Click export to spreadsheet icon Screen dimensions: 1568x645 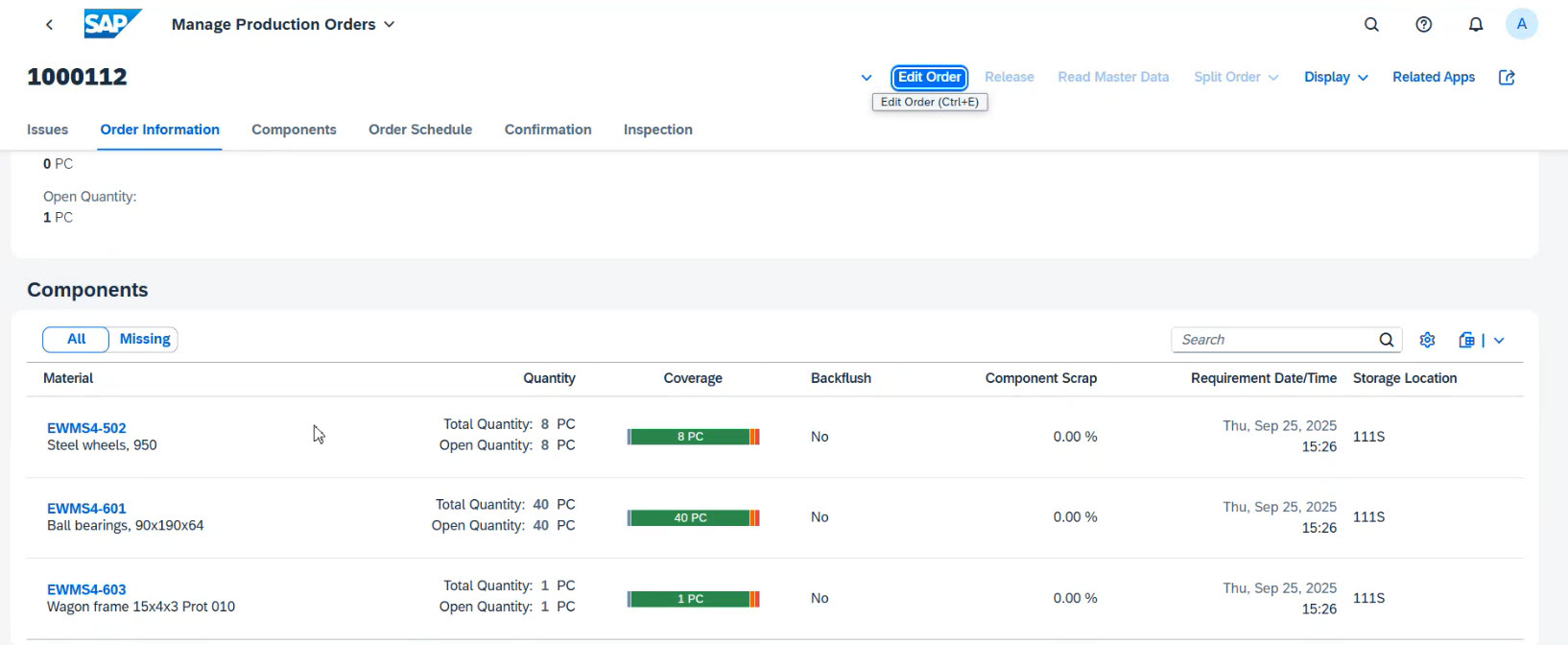click(1466, 340)
